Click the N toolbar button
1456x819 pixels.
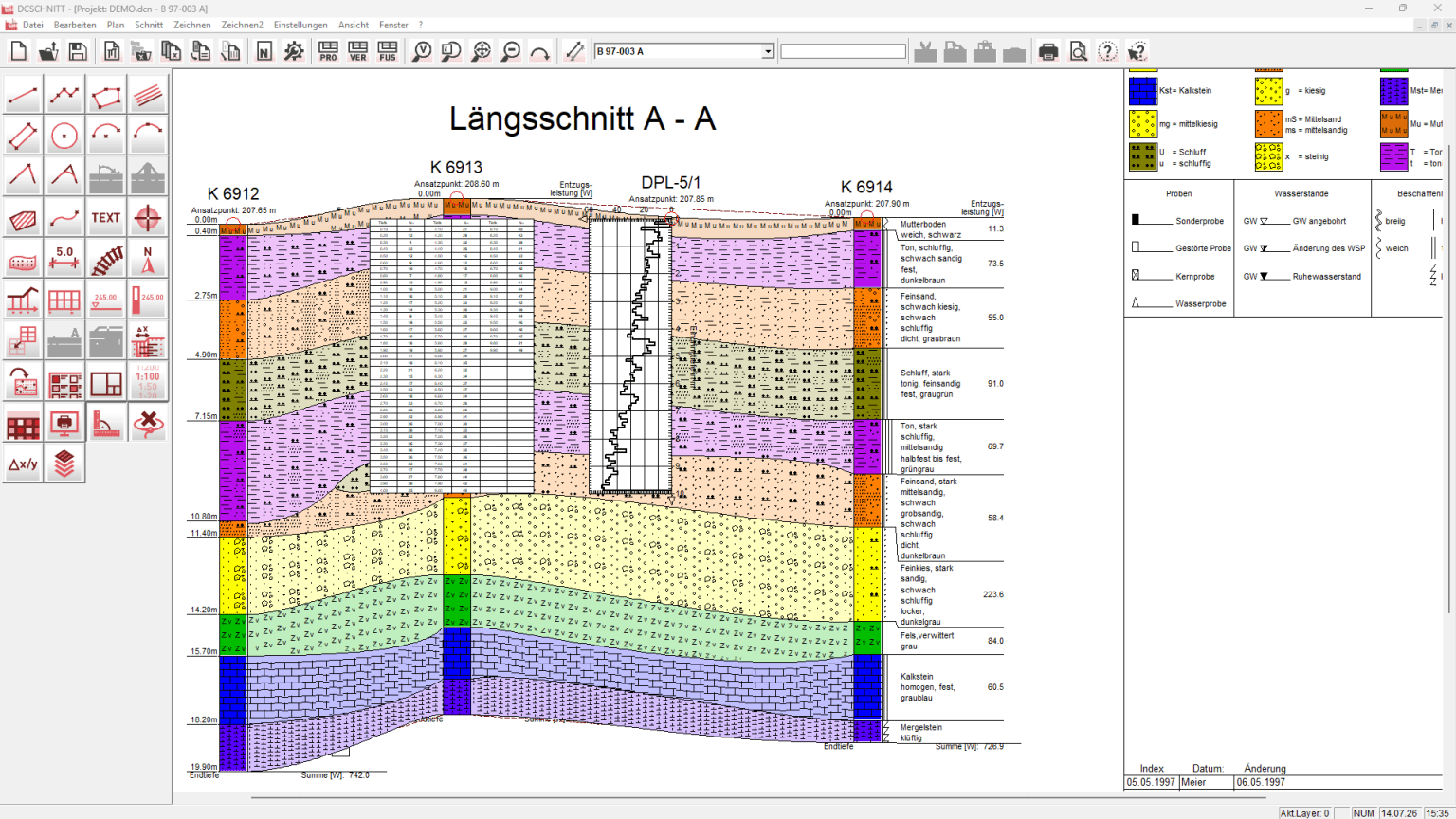click(264, 51)
